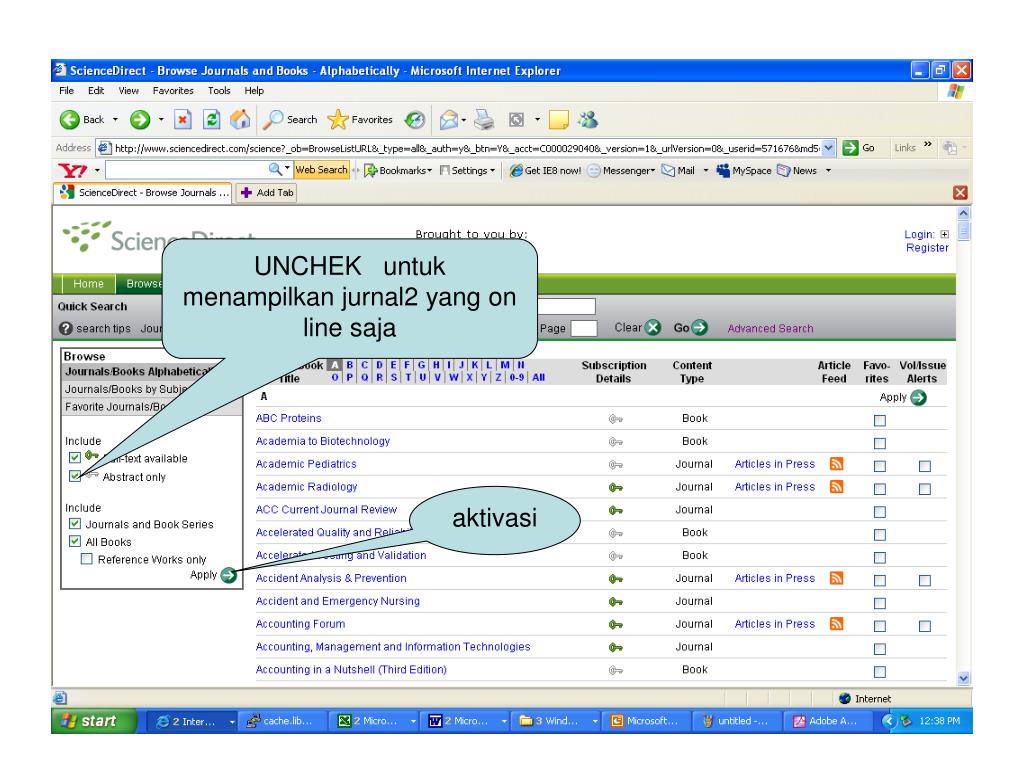Open the Search magnifier in toolbar
The height and width of the screenshot is (768, 1024).
pyautogui.click(x=273, y=120)
